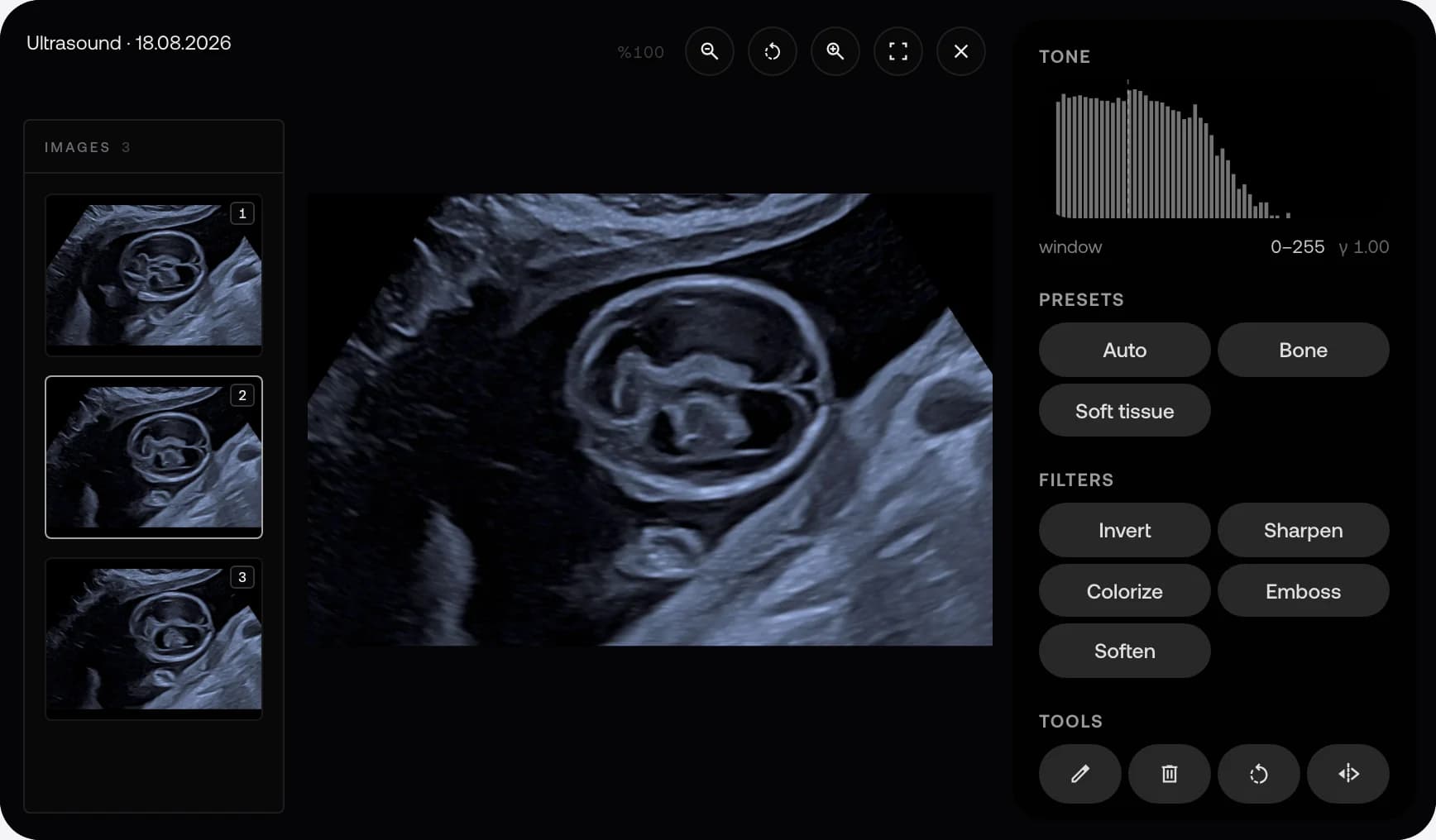Click the 0–255 window range value
Viewport: 1436px width, 840px height.
pos(1297,246)
